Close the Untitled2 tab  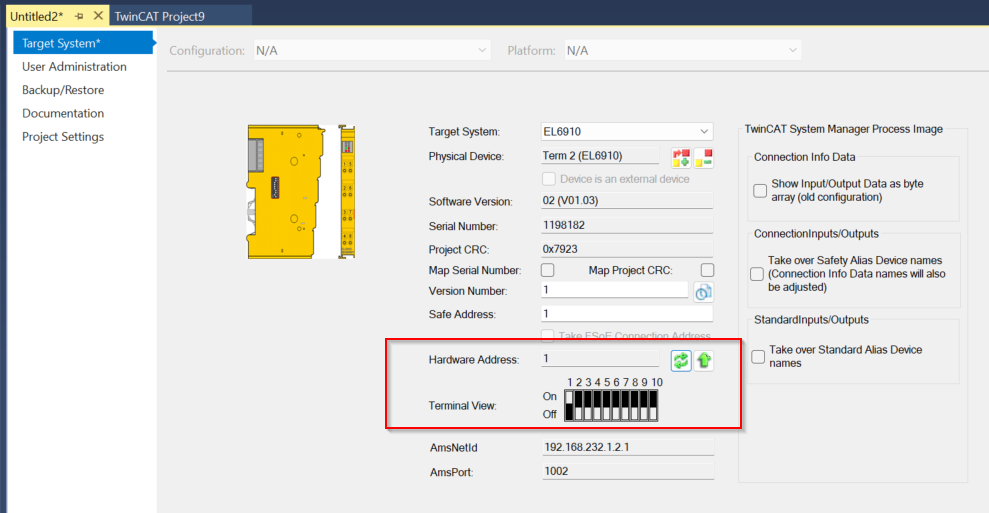click(x=98, y=16)
